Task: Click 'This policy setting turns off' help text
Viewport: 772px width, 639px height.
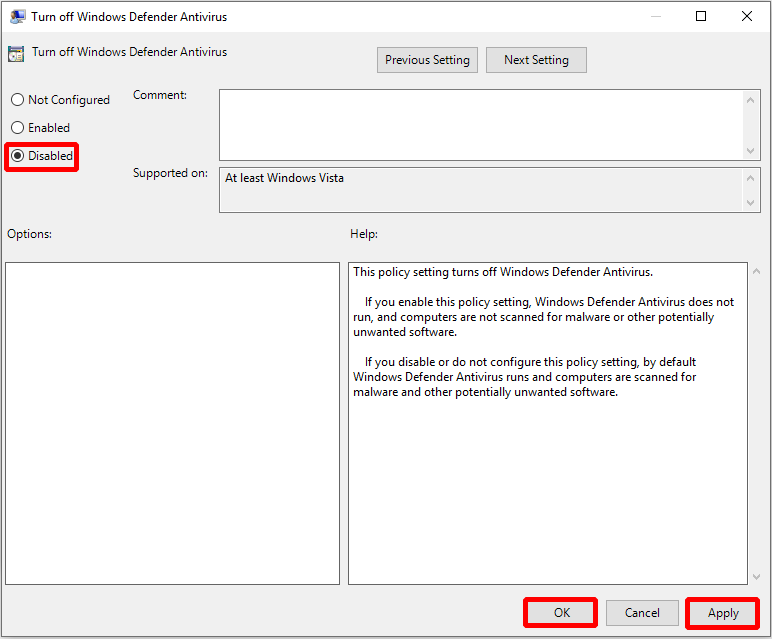Action: coord(503,272)
